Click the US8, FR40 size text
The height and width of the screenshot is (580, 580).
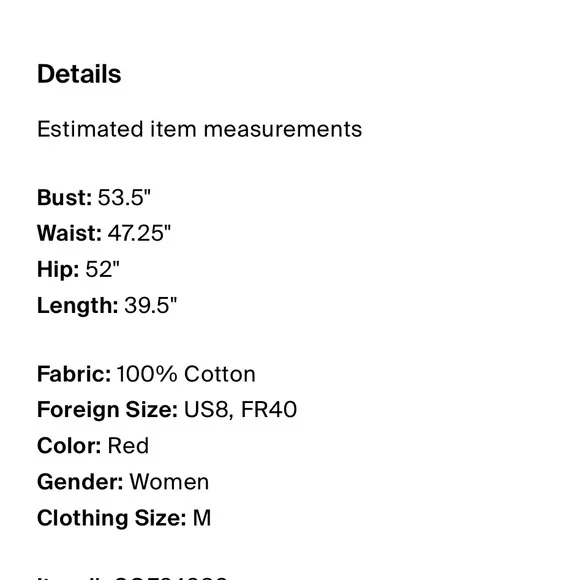coord(240,409)
